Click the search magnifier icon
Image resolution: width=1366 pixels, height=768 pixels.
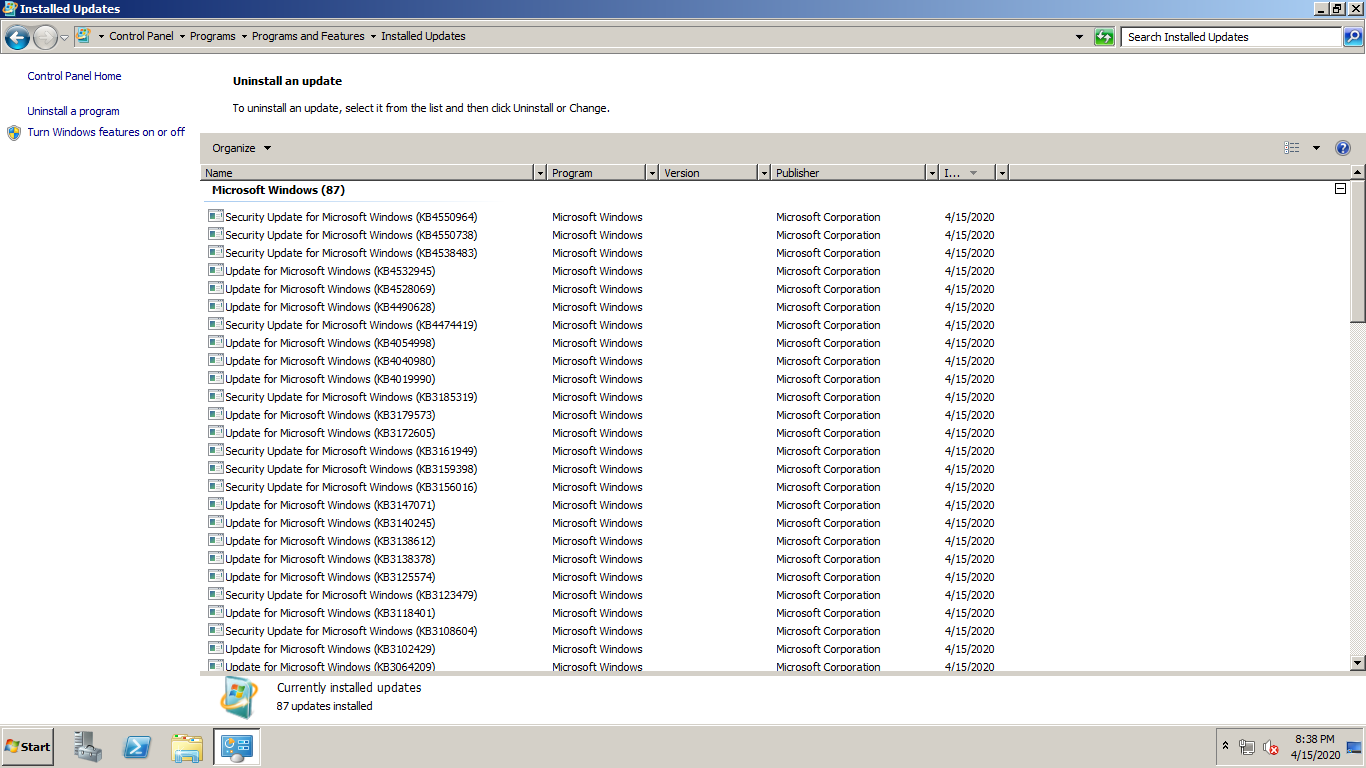[1352, 37]
